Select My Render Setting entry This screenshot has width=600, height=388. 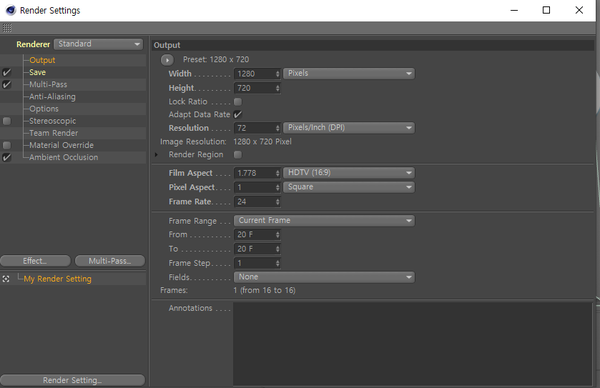[x=57, y=279]
